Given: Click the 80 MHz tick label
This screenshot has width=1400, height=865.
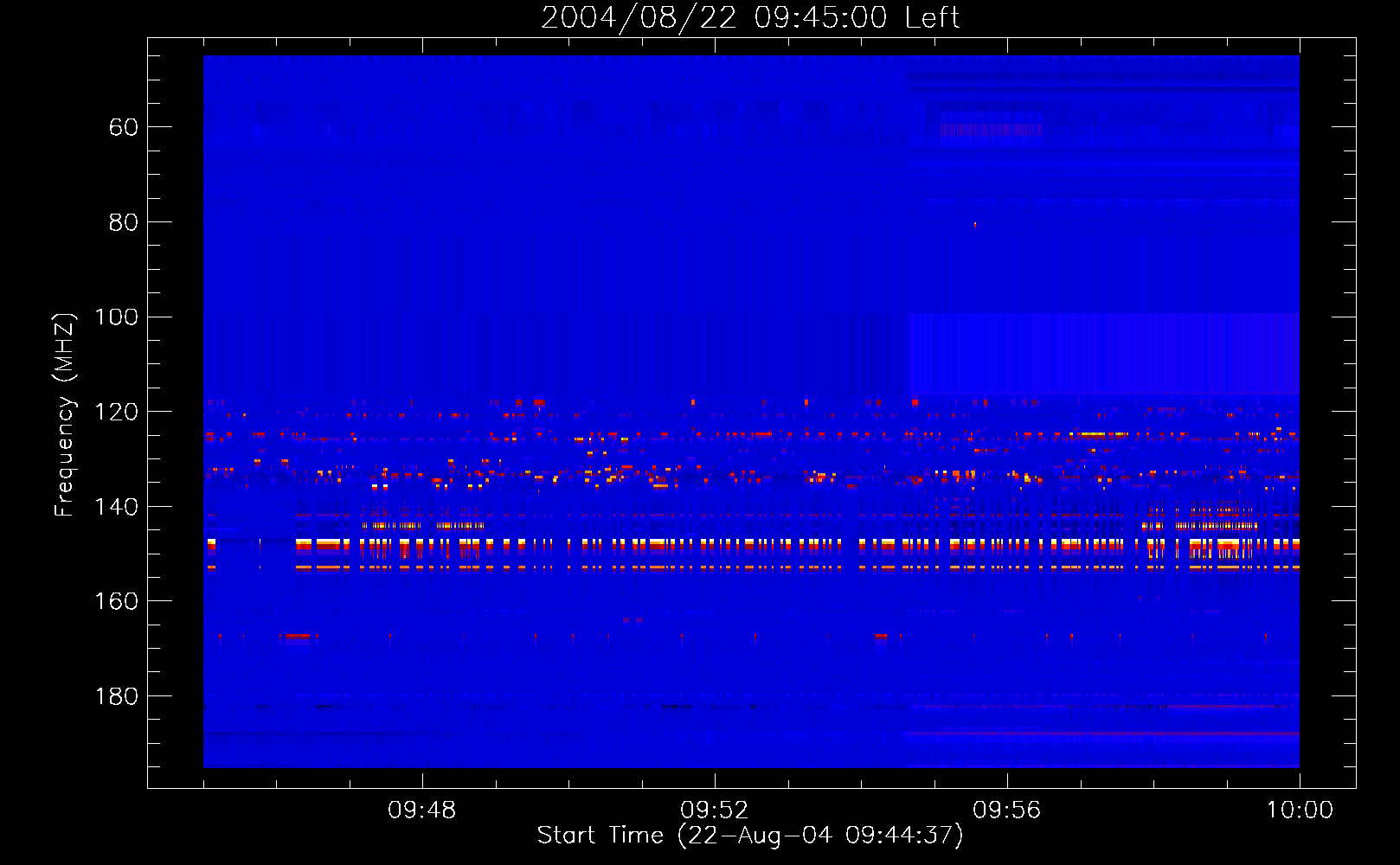Looking at the screenshot, I should (x=124, y=222).
